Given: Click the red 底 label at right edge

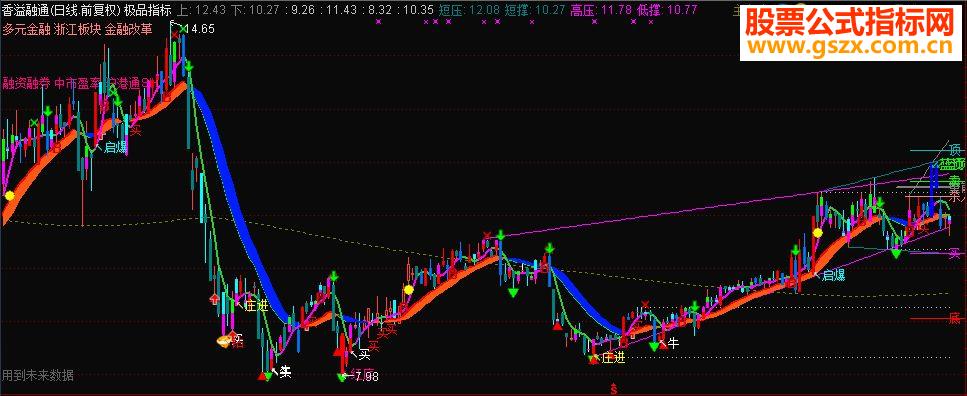Looking at the screenshot, I should 955,318.
